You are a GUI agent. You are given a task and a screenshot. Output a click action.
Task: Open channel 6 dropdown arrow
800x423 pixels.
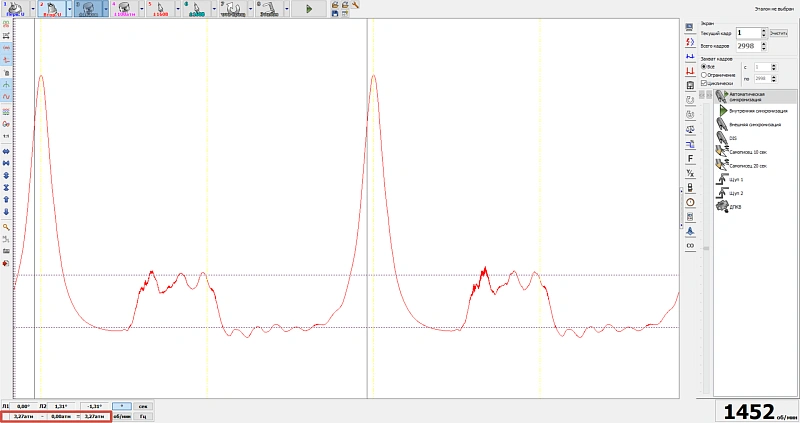click(214, 9)
